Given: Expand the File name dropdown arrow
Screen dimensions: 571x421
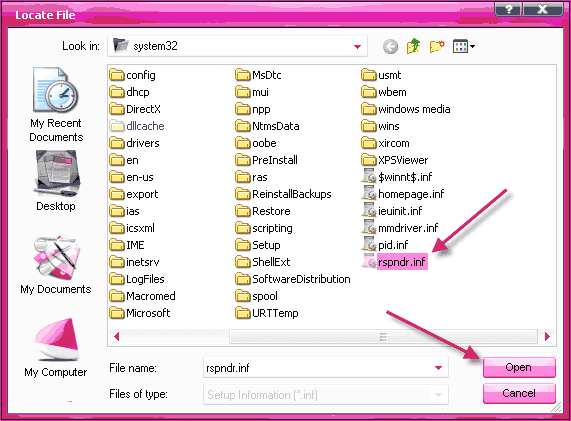Looking at the screenshot, I should [439, 368].
